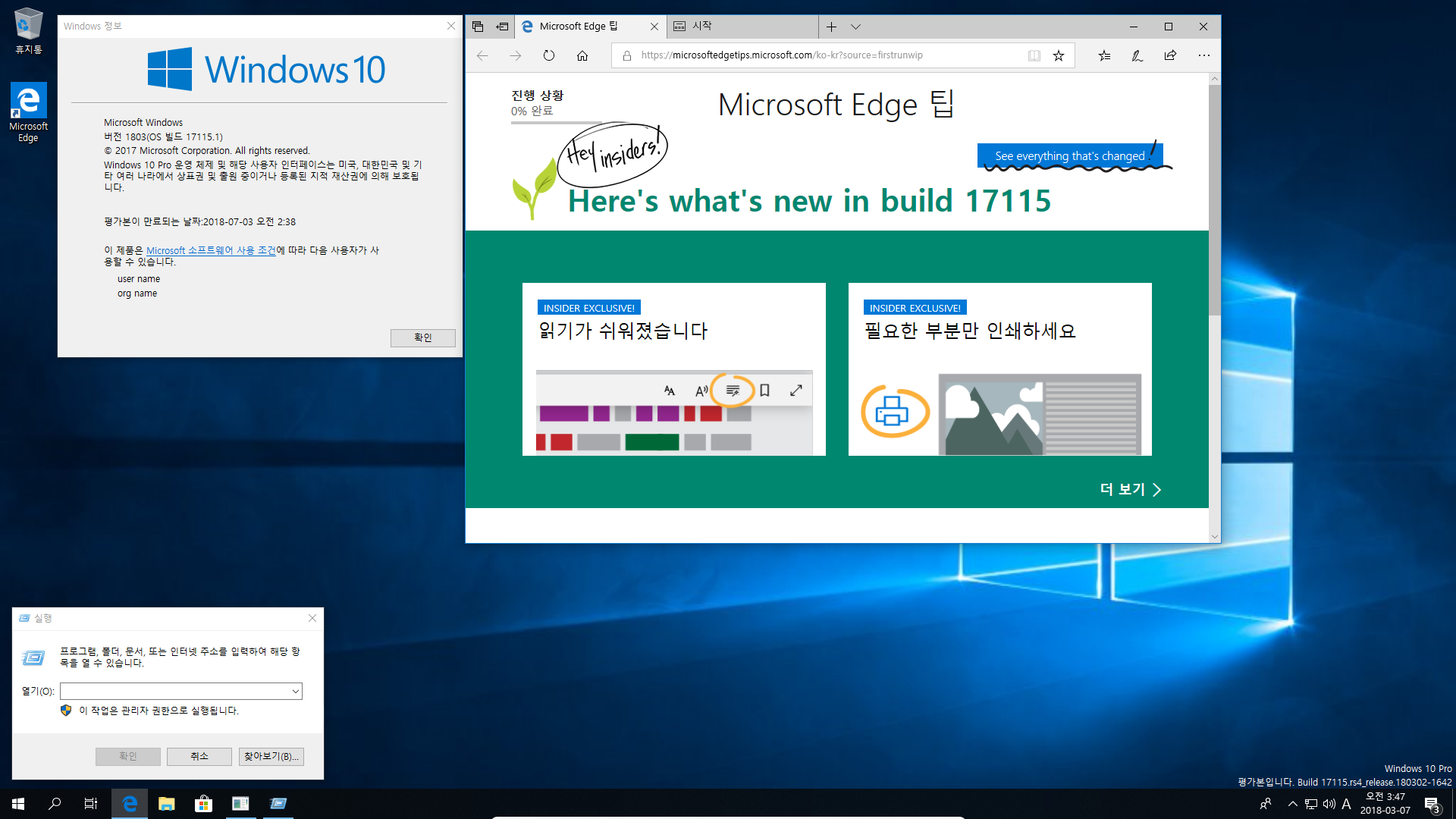The width and height of the screenshot is (1456, 819).
Task: Click the 진행 상황 progress bar
Action: (557, 122)
